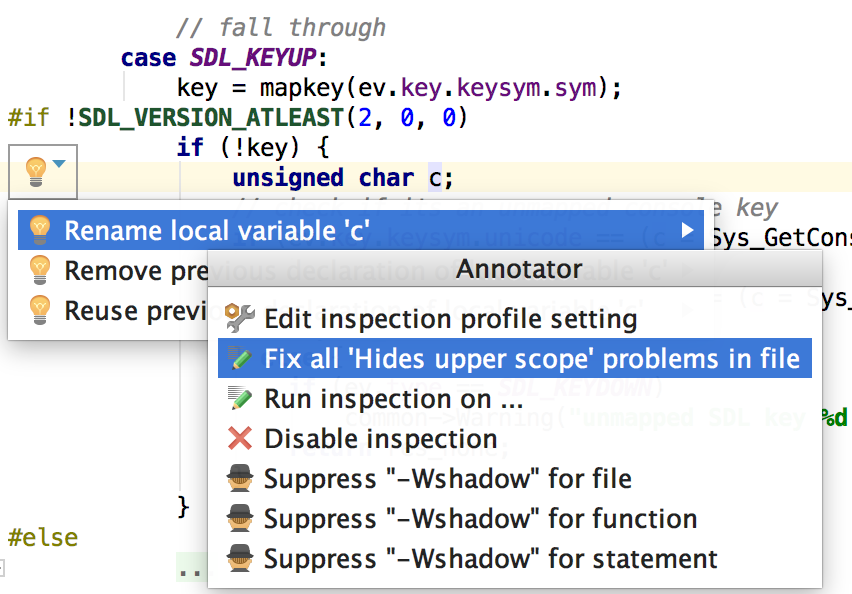Expand the submenu arrow on the Remove previous declaration row
The height and width of the screenshot is (594, 852).
click(x=687, y=271)
